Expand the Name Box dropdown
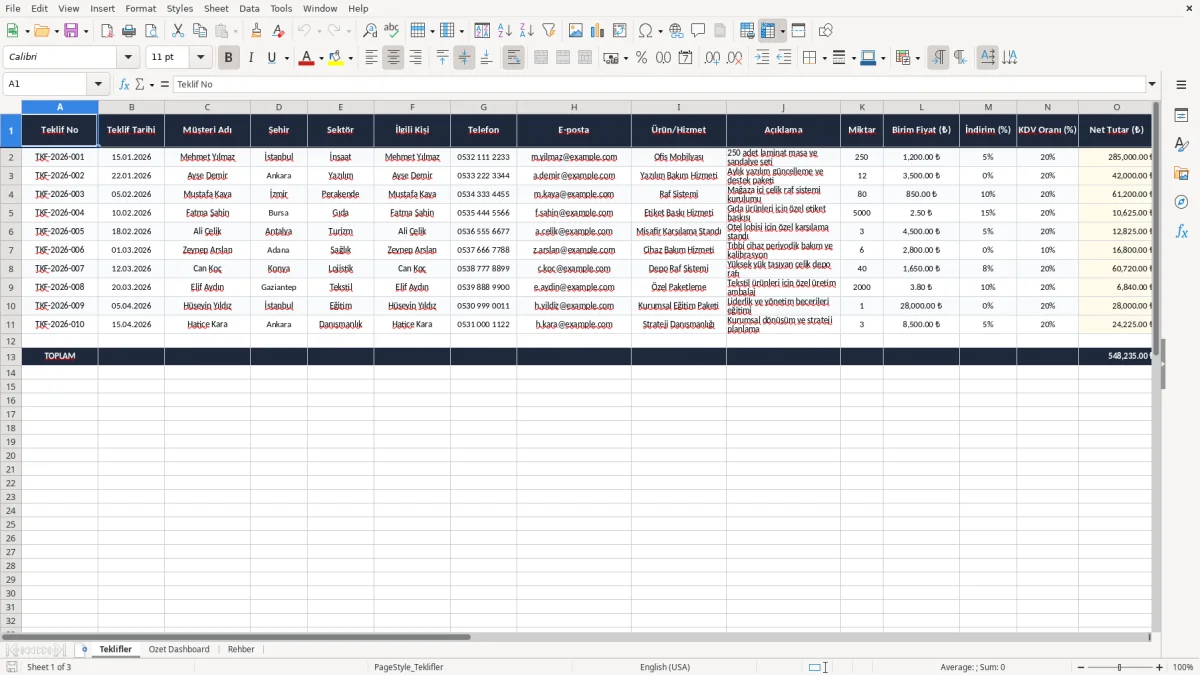Image resolution: width=1200 pixels, height=675 pixels. [x=98, y=85]
